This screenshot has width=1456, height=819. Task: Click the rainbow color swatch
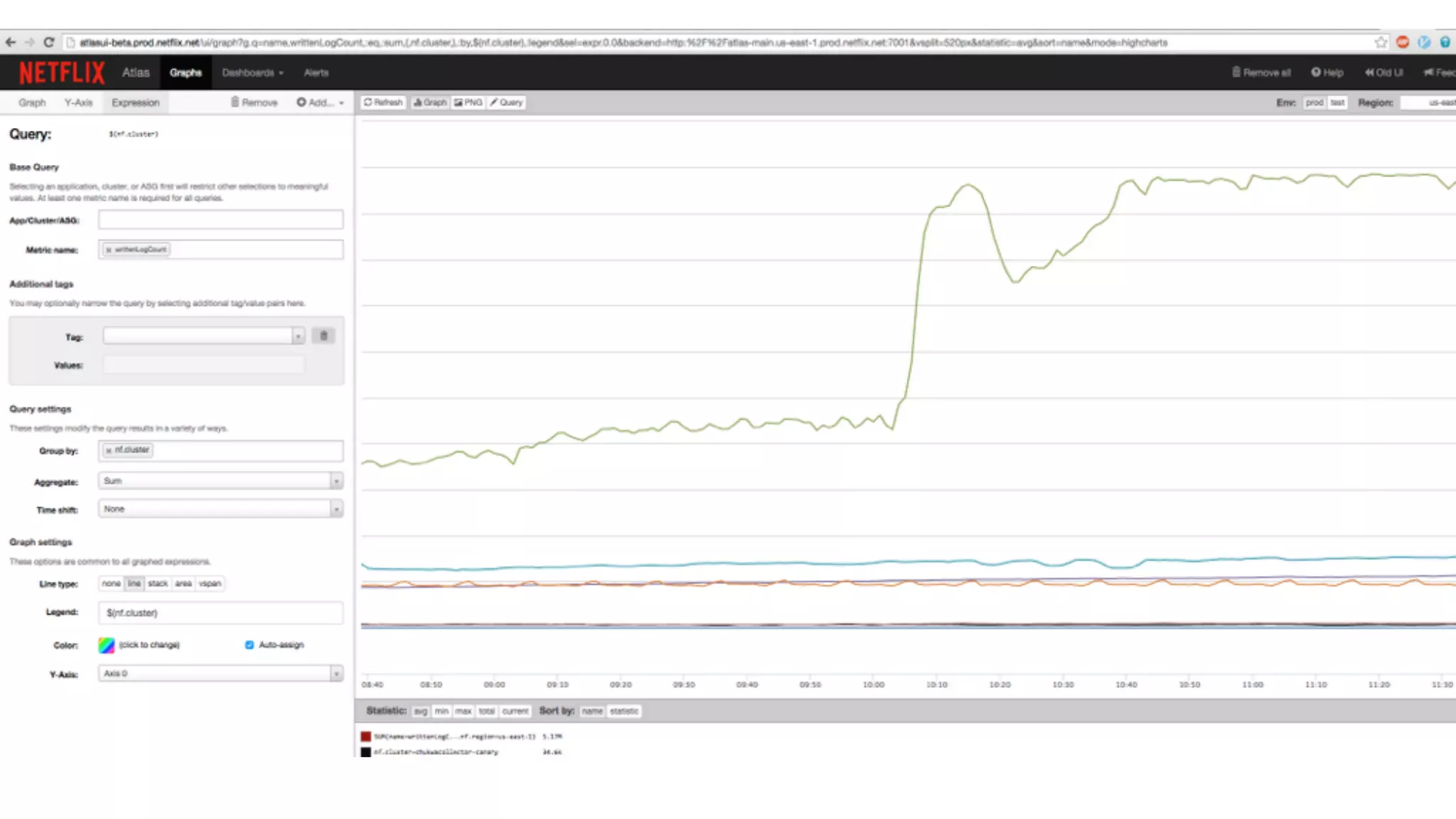click(106, 646)
